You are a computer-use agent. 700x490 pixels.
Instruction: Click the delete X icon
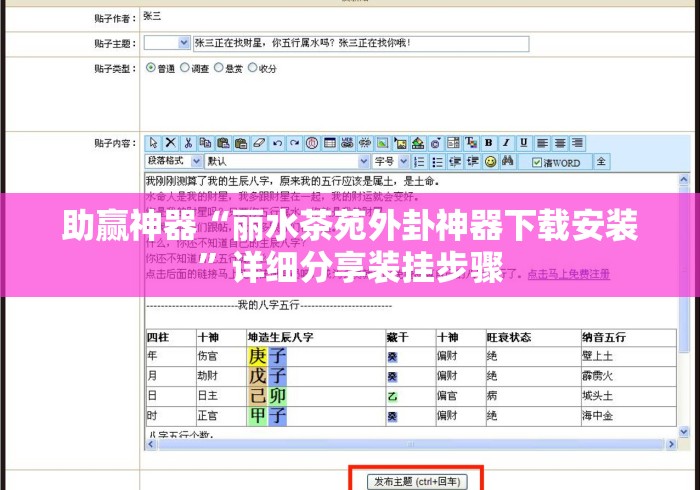(170, 143)
